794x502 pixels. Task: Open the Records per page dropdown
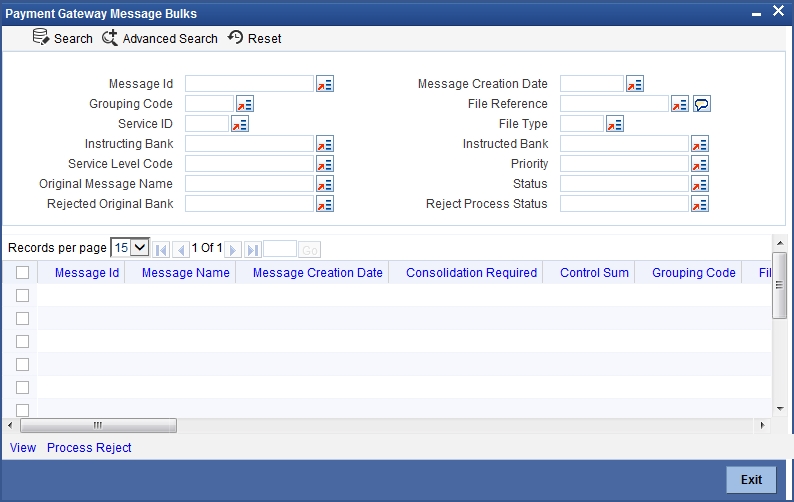click(130, 248)
